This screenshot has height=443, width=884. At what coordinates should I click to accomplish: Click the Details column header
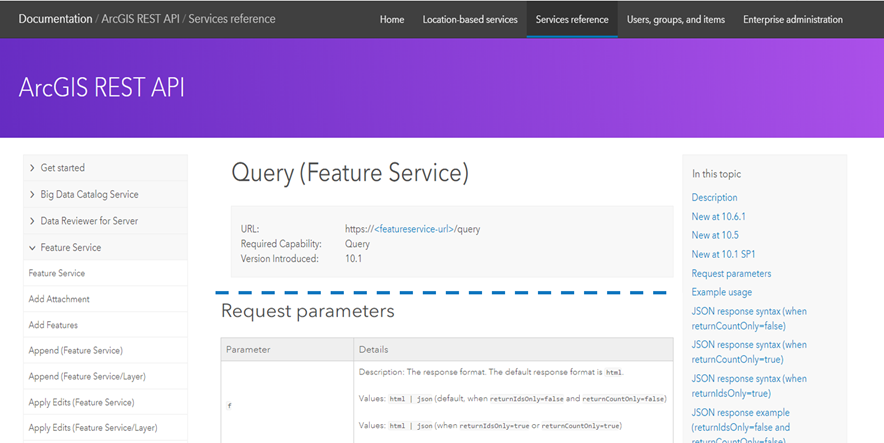tap(514, 349)
